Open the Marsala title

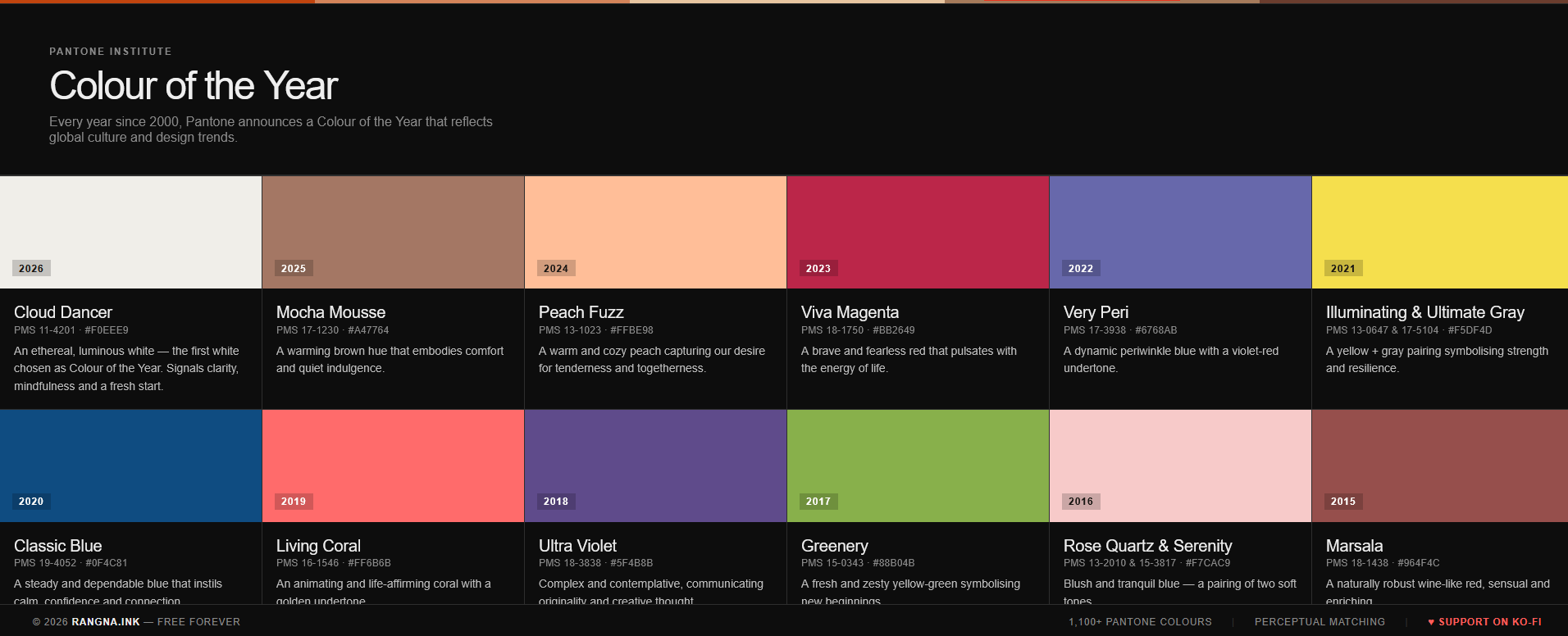pos(1354,546)
